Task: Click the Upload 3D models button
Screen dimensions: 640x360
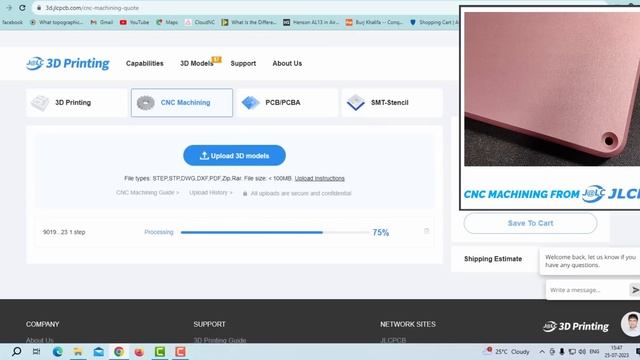Action: [x=234, y=156]
